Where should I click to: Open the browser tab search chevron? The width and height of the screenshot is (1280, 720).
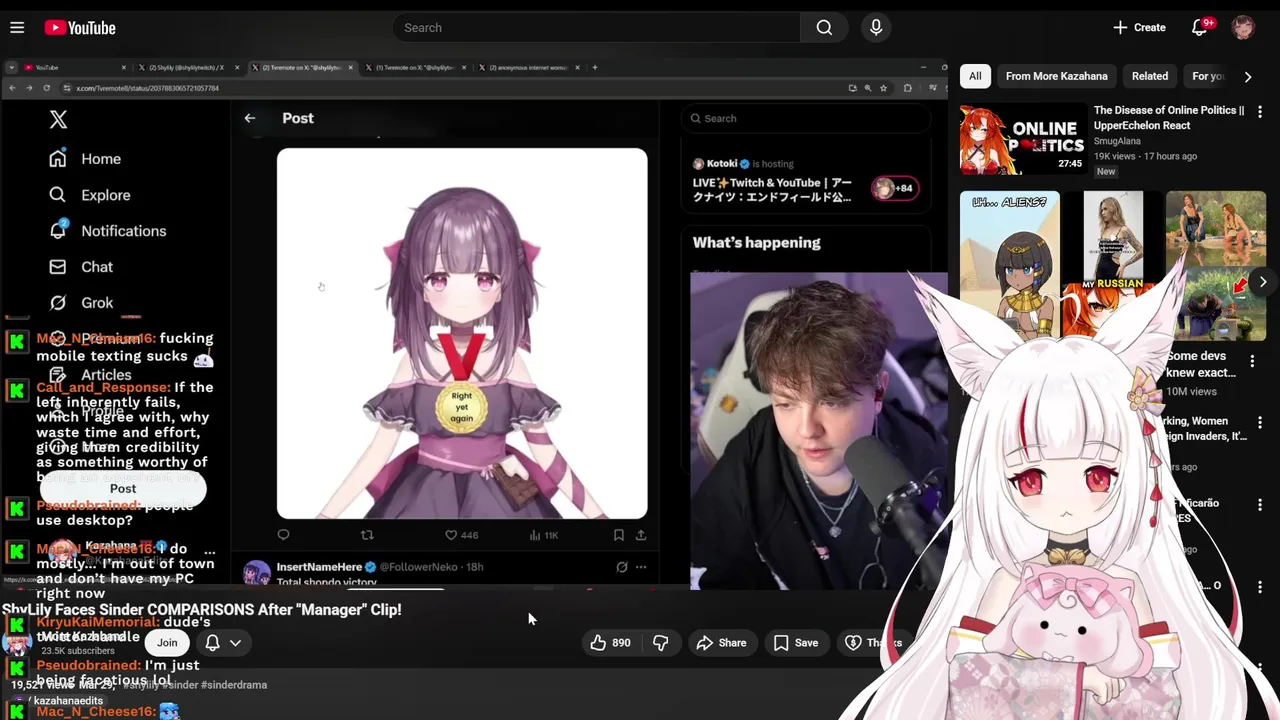point(10,67)
